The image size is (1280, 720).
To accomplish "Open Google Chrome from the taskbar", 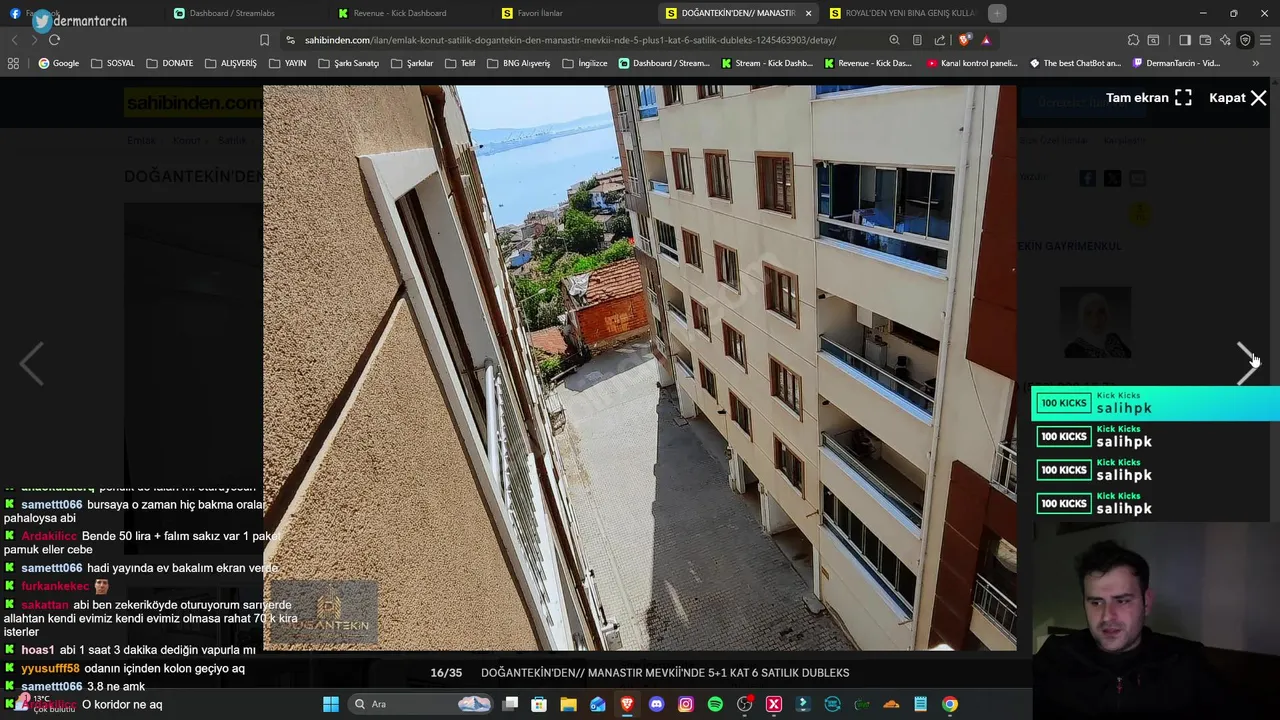I will coord(950,704).
